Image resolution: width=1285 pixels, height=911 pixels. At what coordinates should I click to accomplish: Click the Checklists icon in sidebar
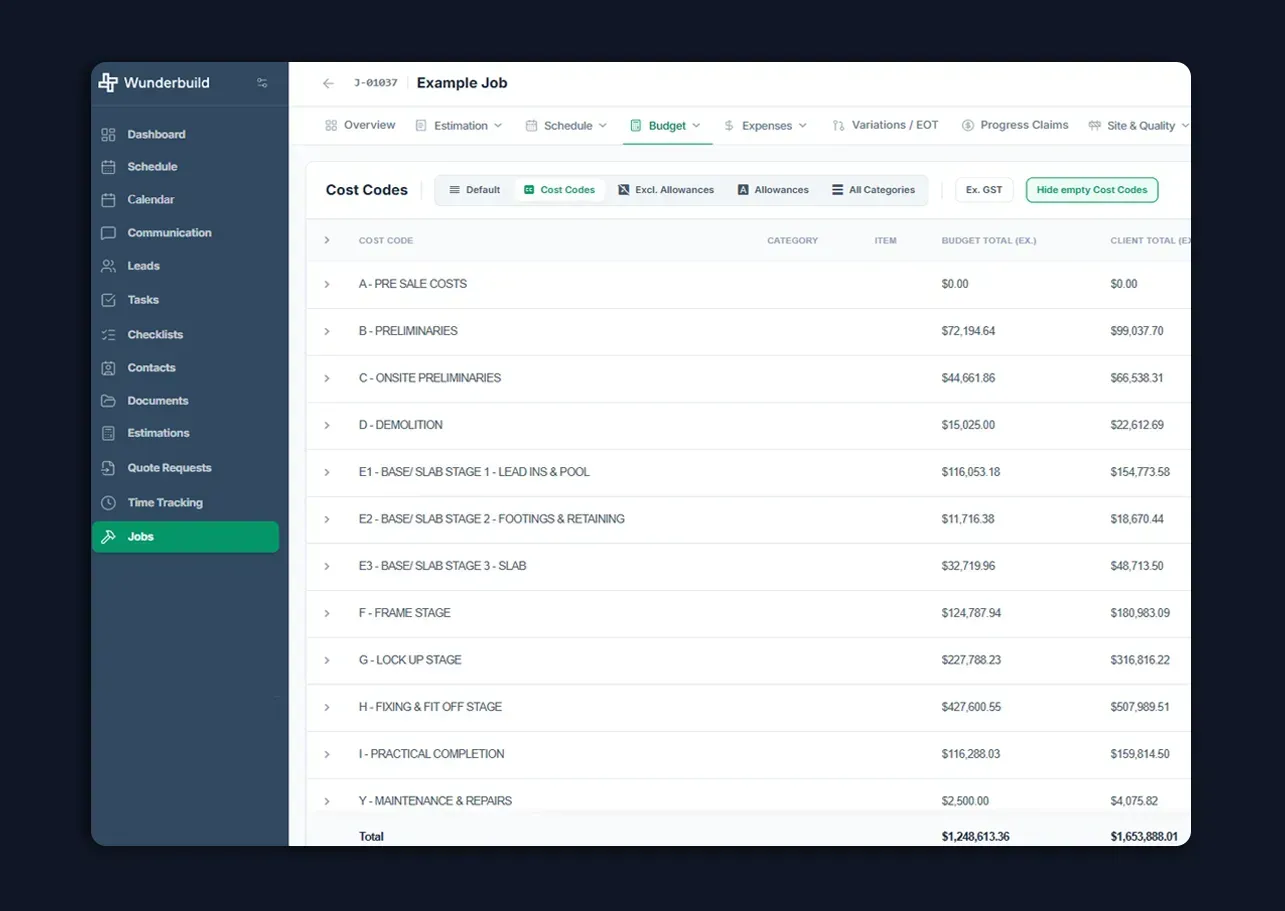point(108,334)
